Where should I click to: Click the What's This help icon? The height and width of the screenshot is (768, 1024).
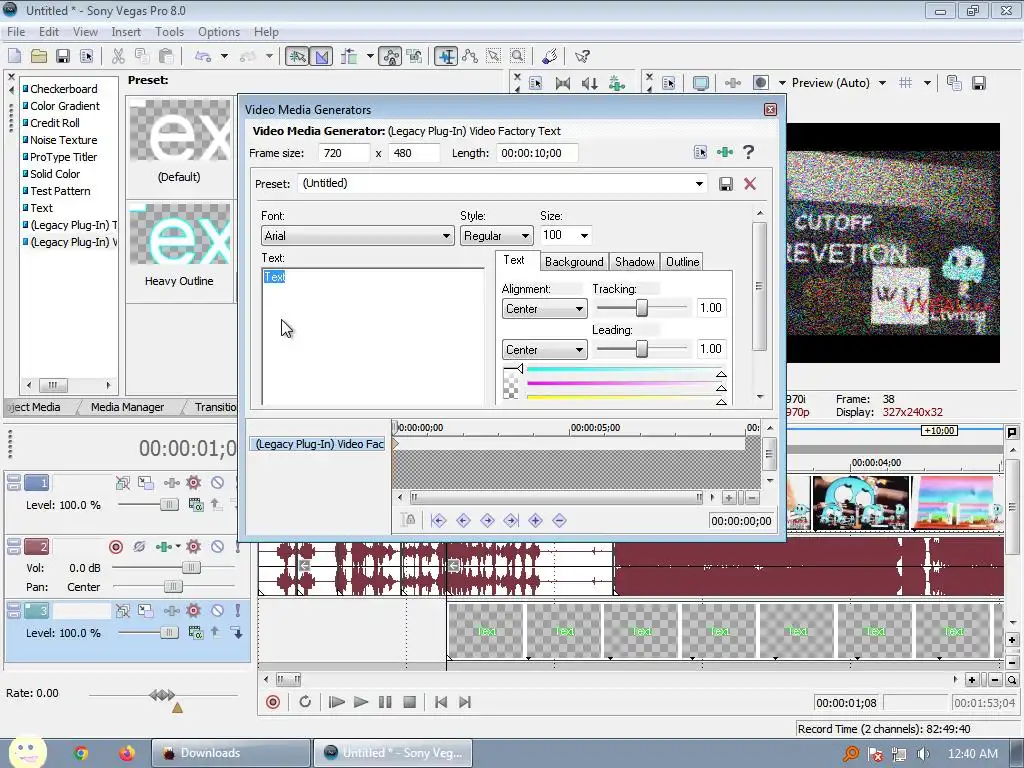pyautogui.click(x=582, y=56)
